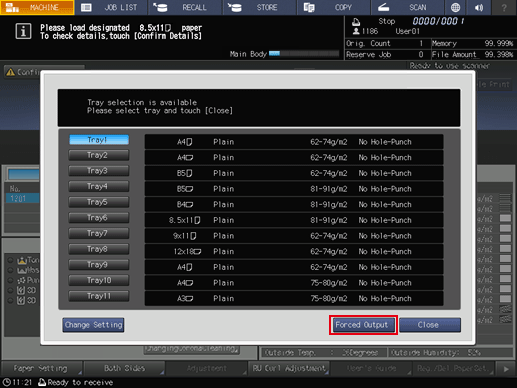The width and height of the screenshot is (517, 388).
Task: Open RU Curl Adjustment menu
Action: [289, 368]
